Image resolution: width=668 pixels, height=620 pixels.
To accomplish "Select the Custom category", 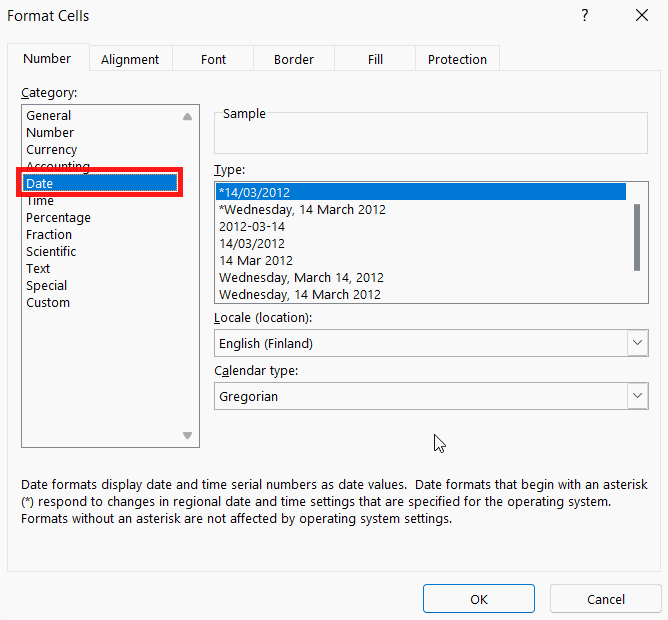I will point(48,303).
